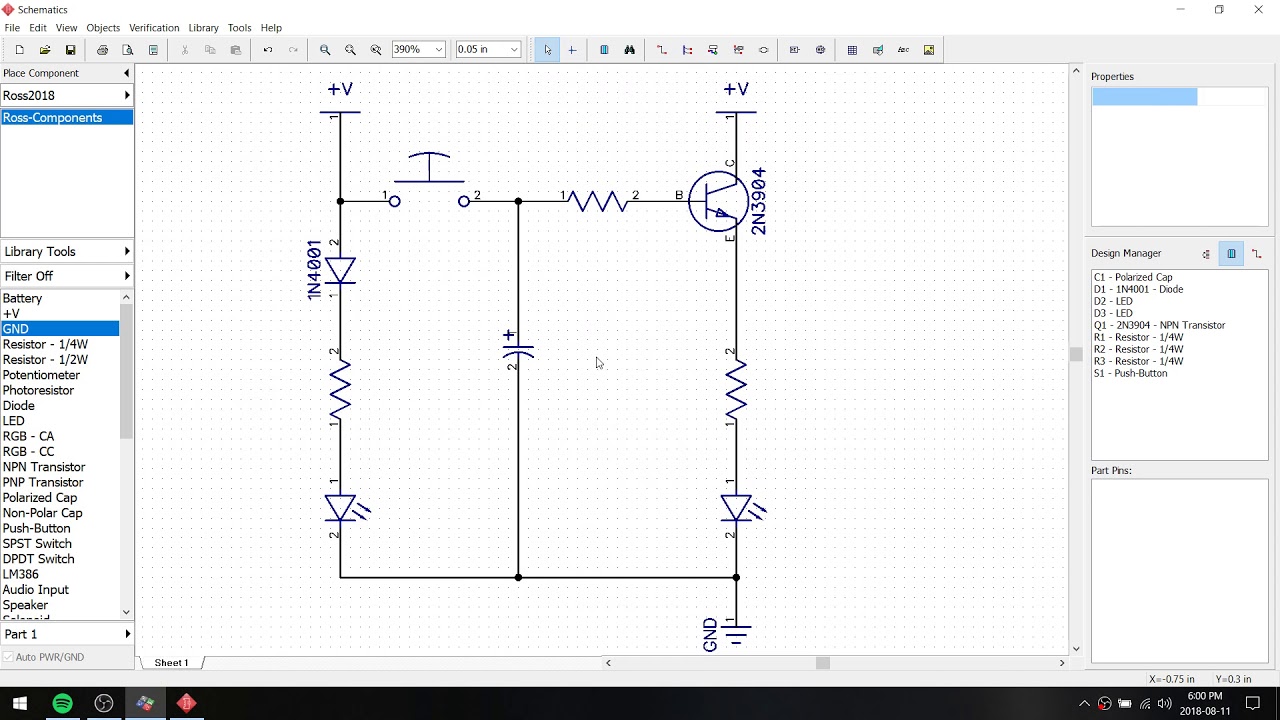
Task: Click the binoculars find icon
Action: pyautogui.click(x=630, y=50)
